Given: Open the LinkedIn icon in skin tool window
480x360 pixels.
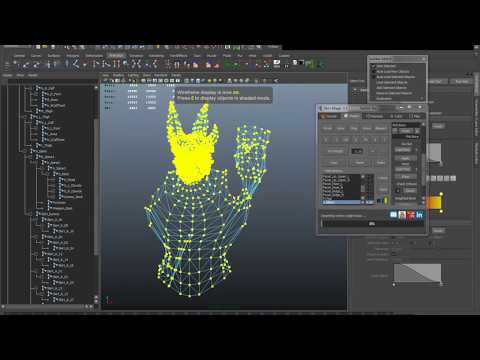Looking at the screenshot, I should click(419, 215).
